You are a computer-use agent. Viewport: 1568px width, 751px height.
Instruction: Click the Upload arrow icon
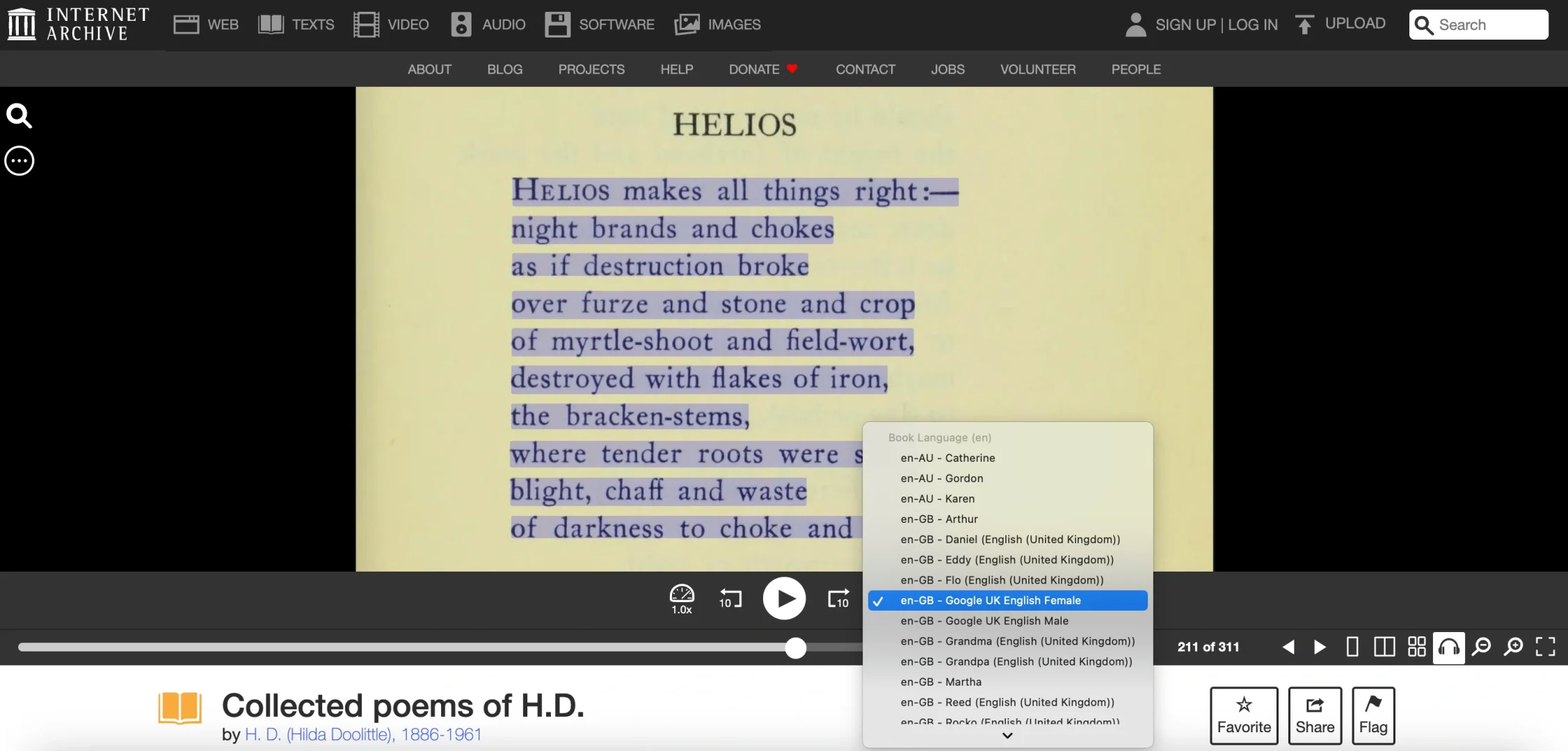tap(1304, 24)
